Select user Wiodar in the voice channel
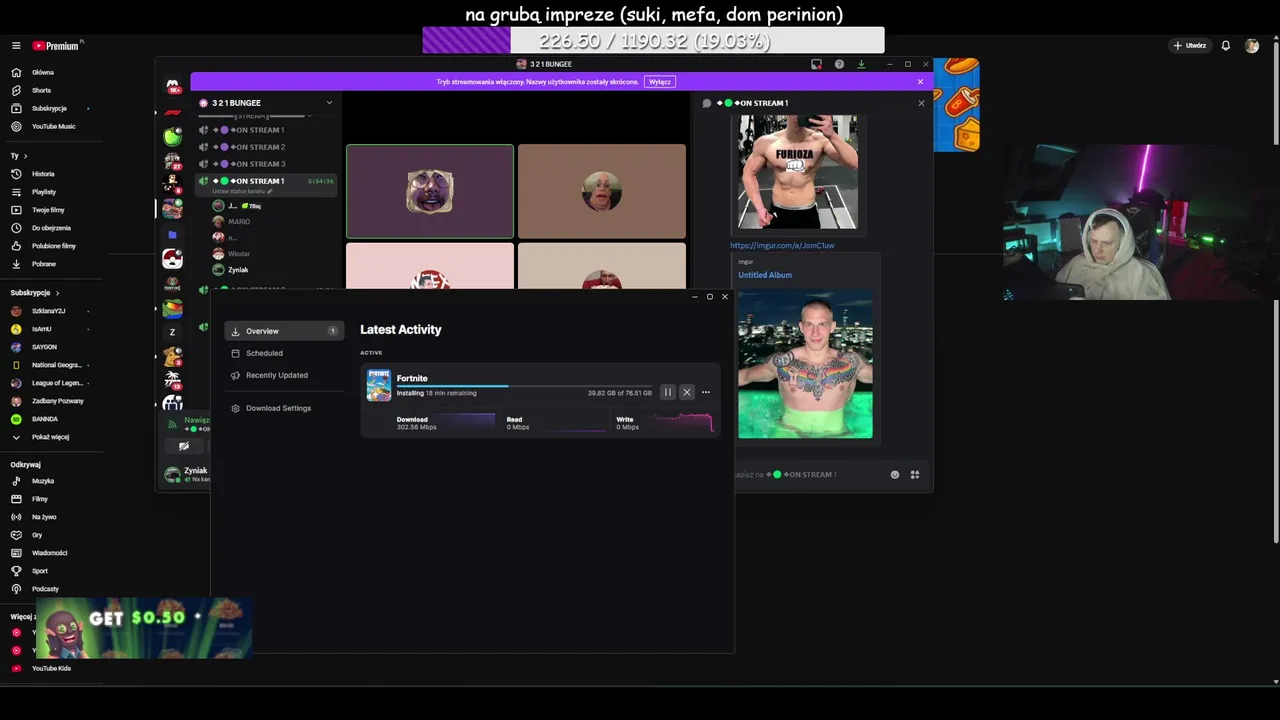This screenshot has height=720, width=1280. pos(239,254)
